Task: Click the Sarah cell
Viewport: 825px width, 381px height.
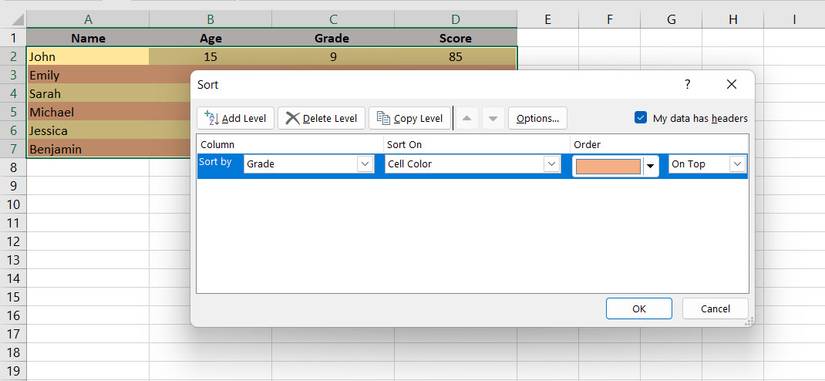Action: [88, 94]
